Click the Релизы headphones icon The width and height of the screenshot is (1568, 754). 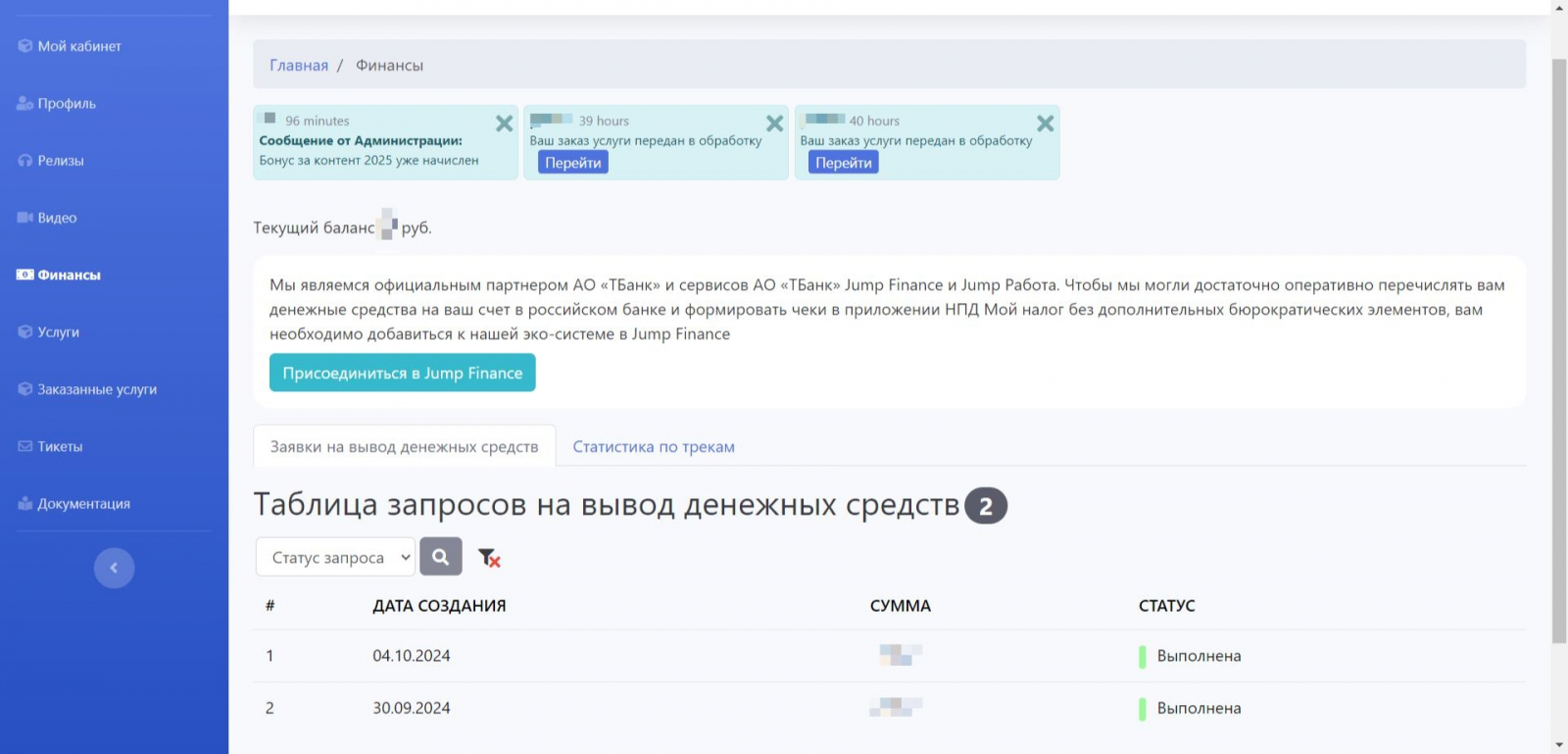tap(25, 160)
